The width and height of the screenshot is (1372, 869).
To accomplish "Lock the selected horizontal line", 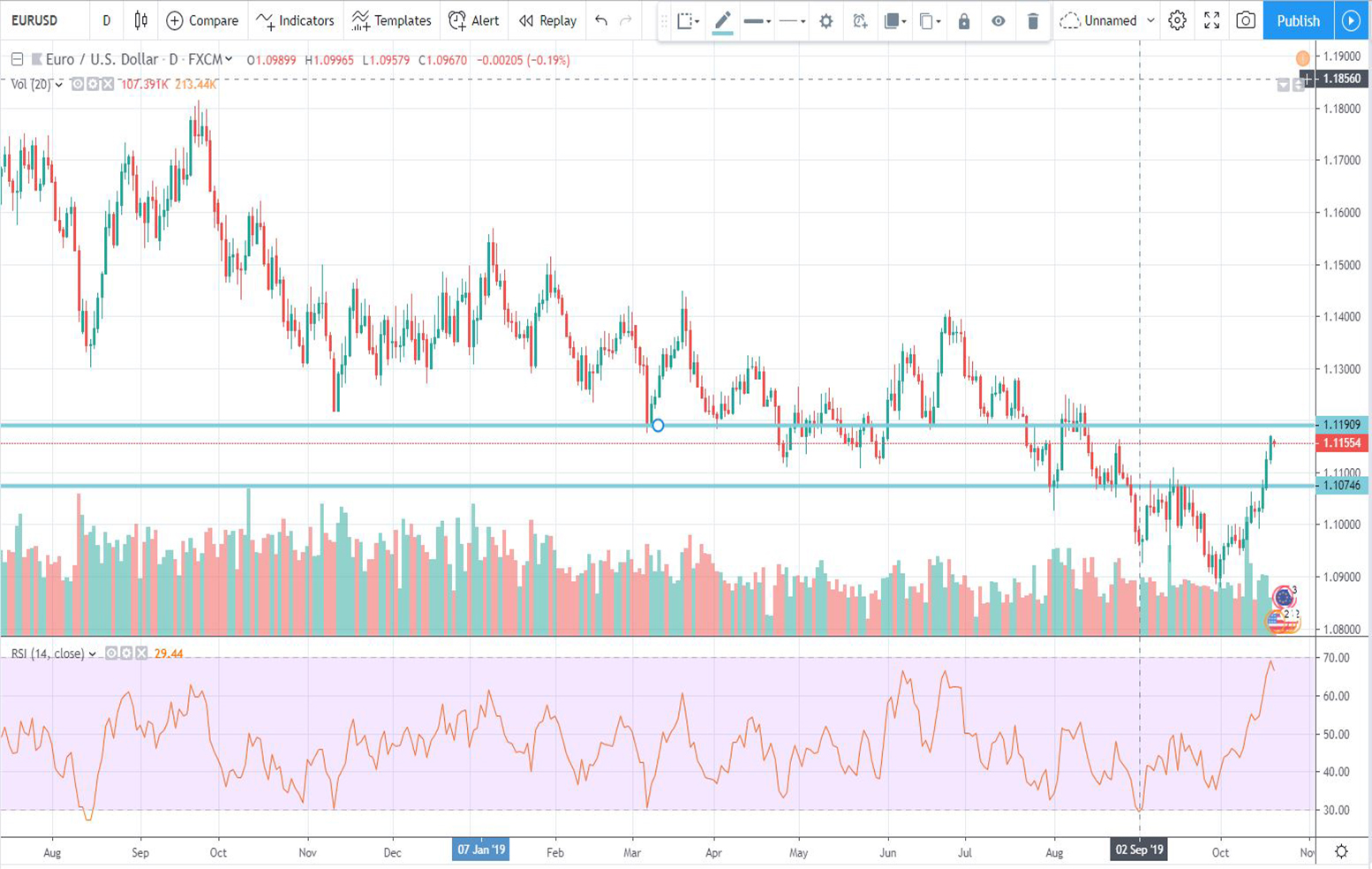I will point(964,21).
